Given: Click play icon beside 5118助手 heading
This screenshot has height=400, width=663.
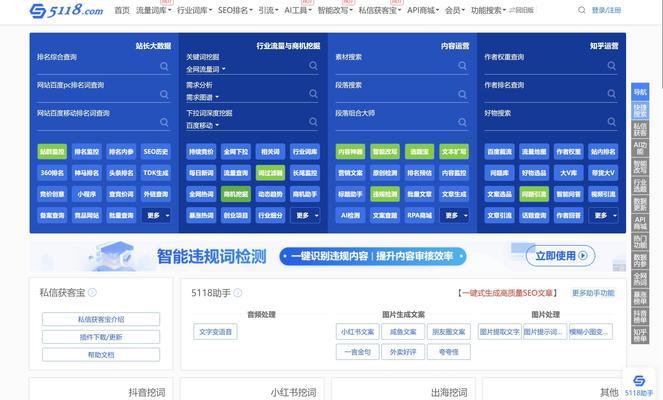Looking at the screenshot, I should pos(238,293).
